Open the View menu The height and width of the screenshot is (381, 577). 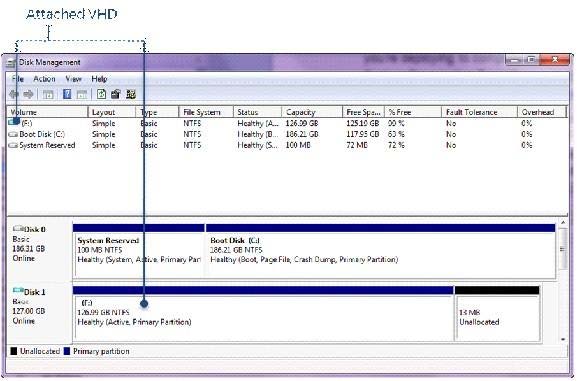click(73, 79)
